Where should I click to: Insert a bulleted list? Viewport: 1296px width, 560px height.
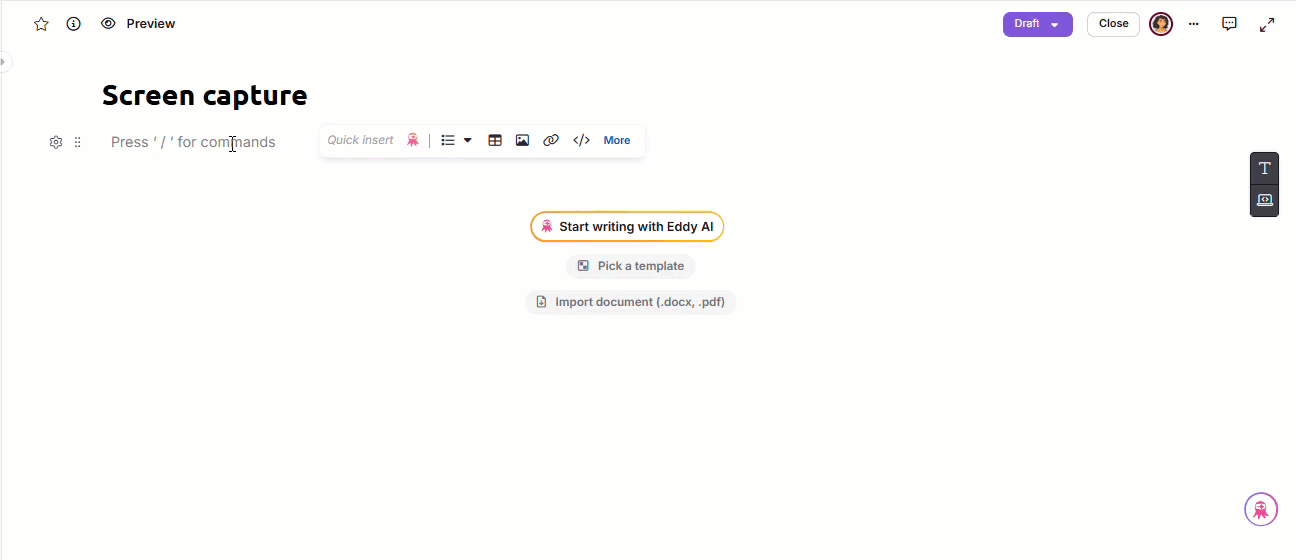[x=448, y=141]
